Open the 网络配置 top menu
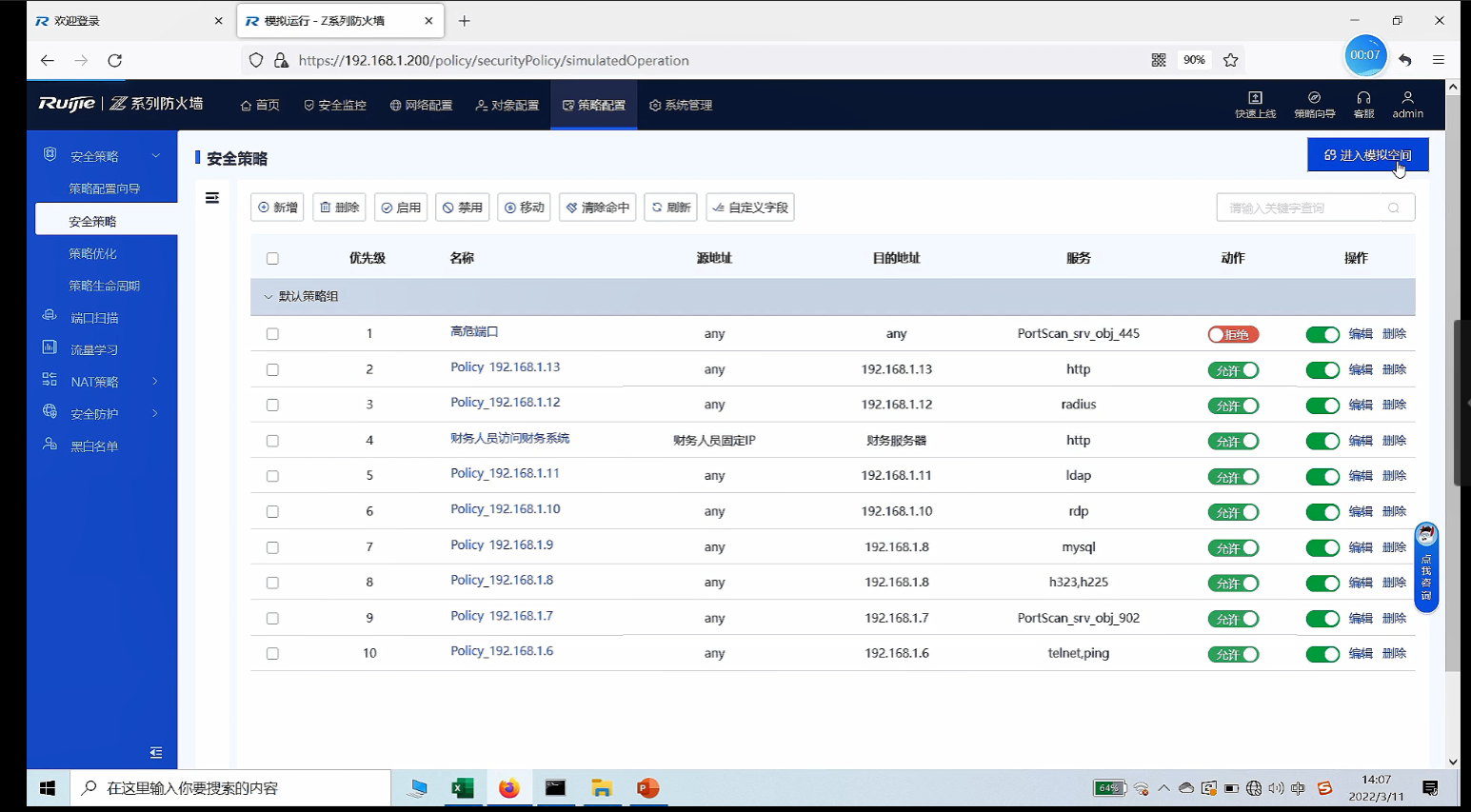Viewport: 1471px width, 812px height. point(421,106)
